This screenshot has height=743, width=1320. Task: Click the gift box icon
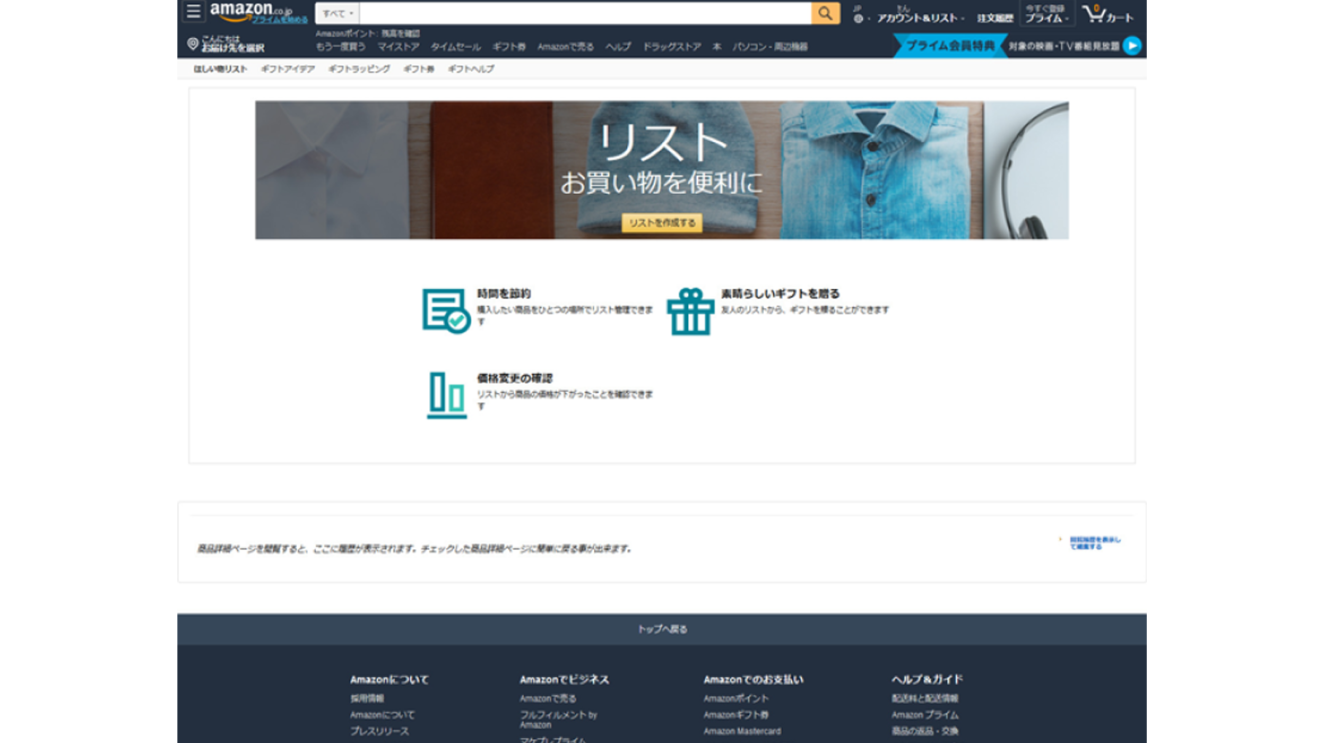click(690, 311)
